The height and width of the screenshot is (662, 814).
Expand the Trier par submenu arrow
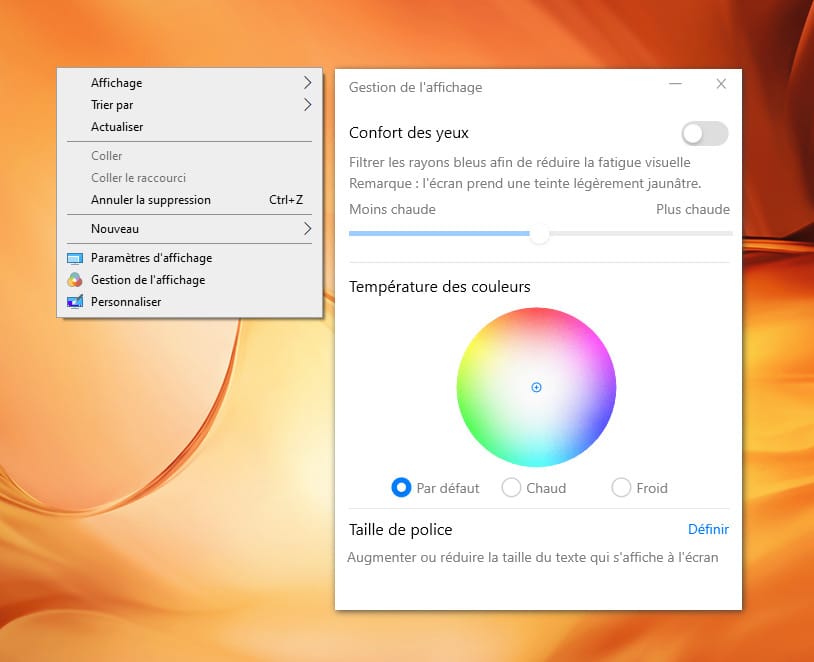pos(307,105)
